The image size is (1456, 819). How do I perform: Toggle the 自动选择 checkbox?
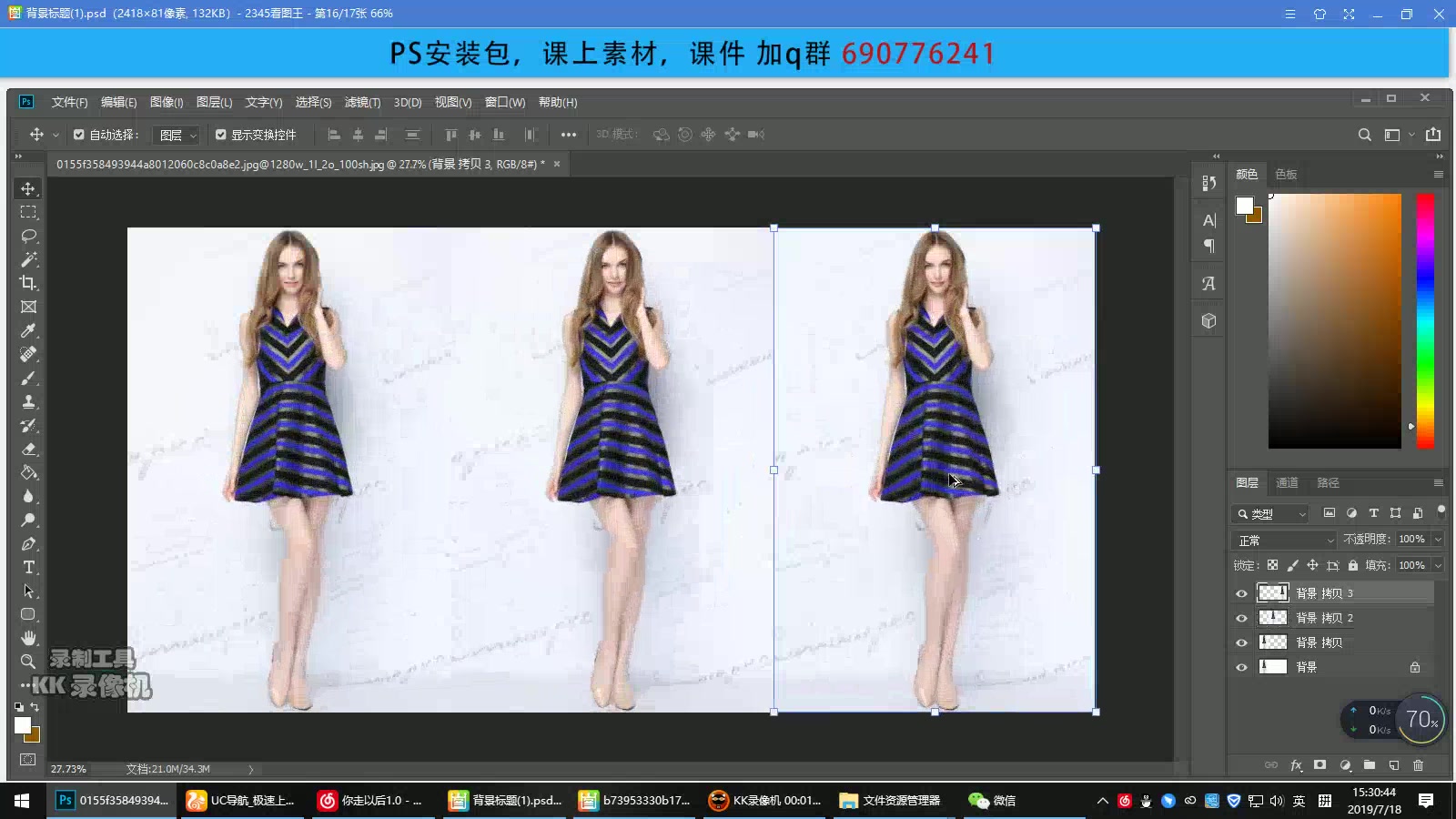[x=78, y=134]
